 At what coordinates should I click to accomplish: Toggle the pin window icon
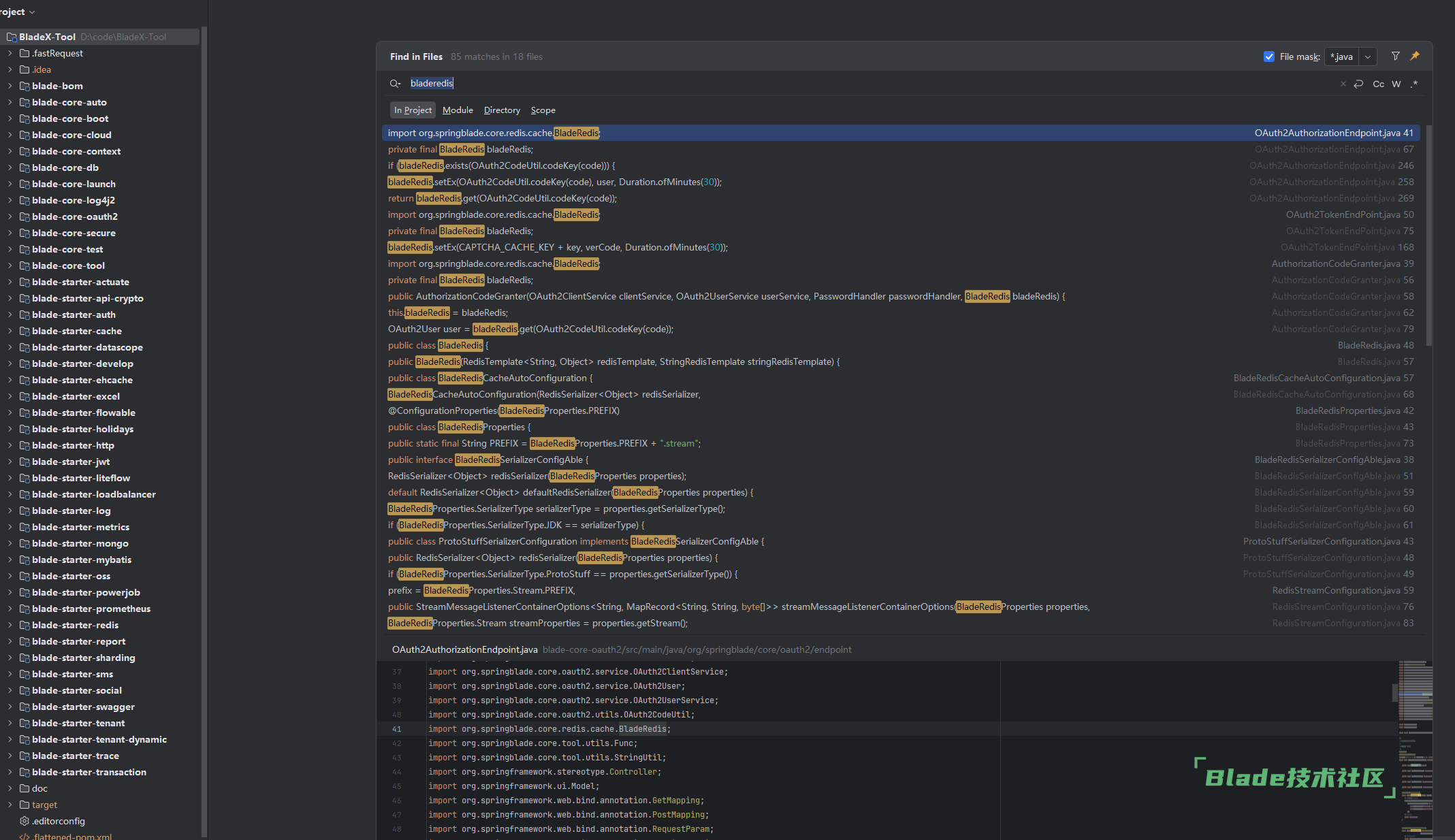(1415, 56)
